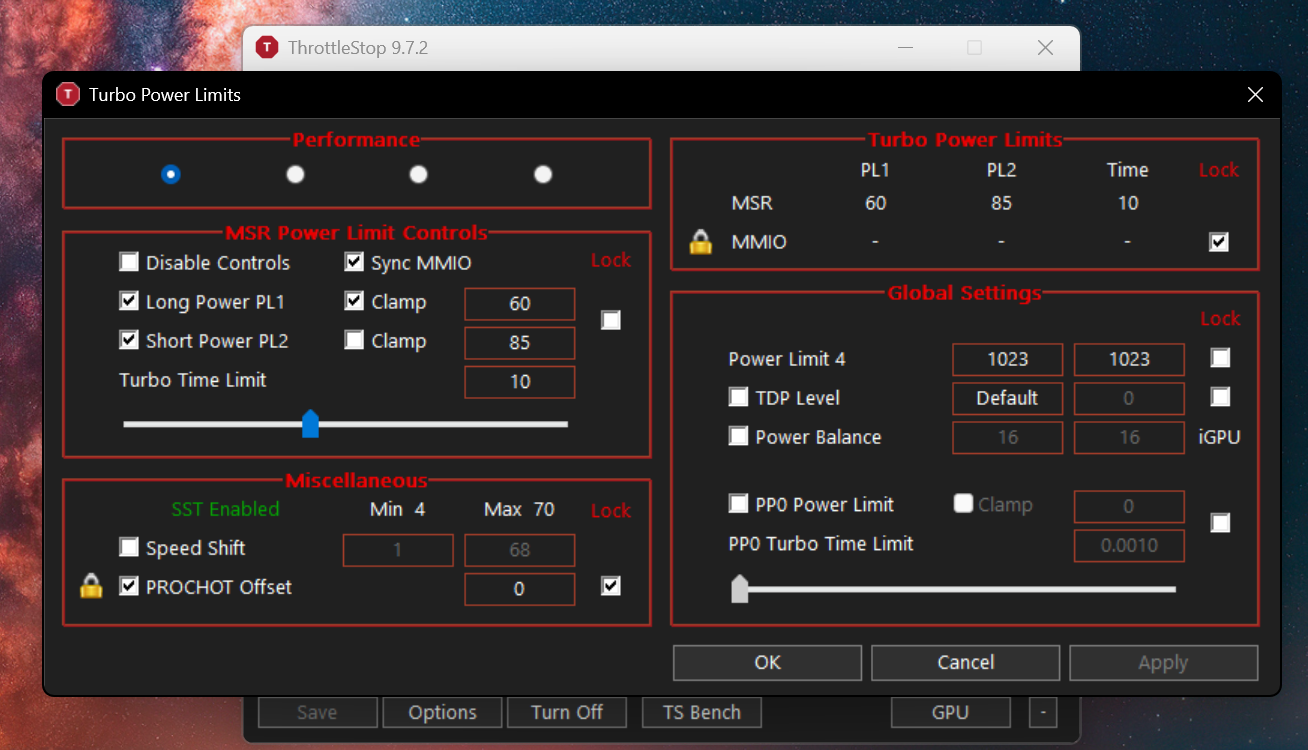Check the PP0 Power Limit Lock box
Screen dimensions: 1308x750
1220,523
